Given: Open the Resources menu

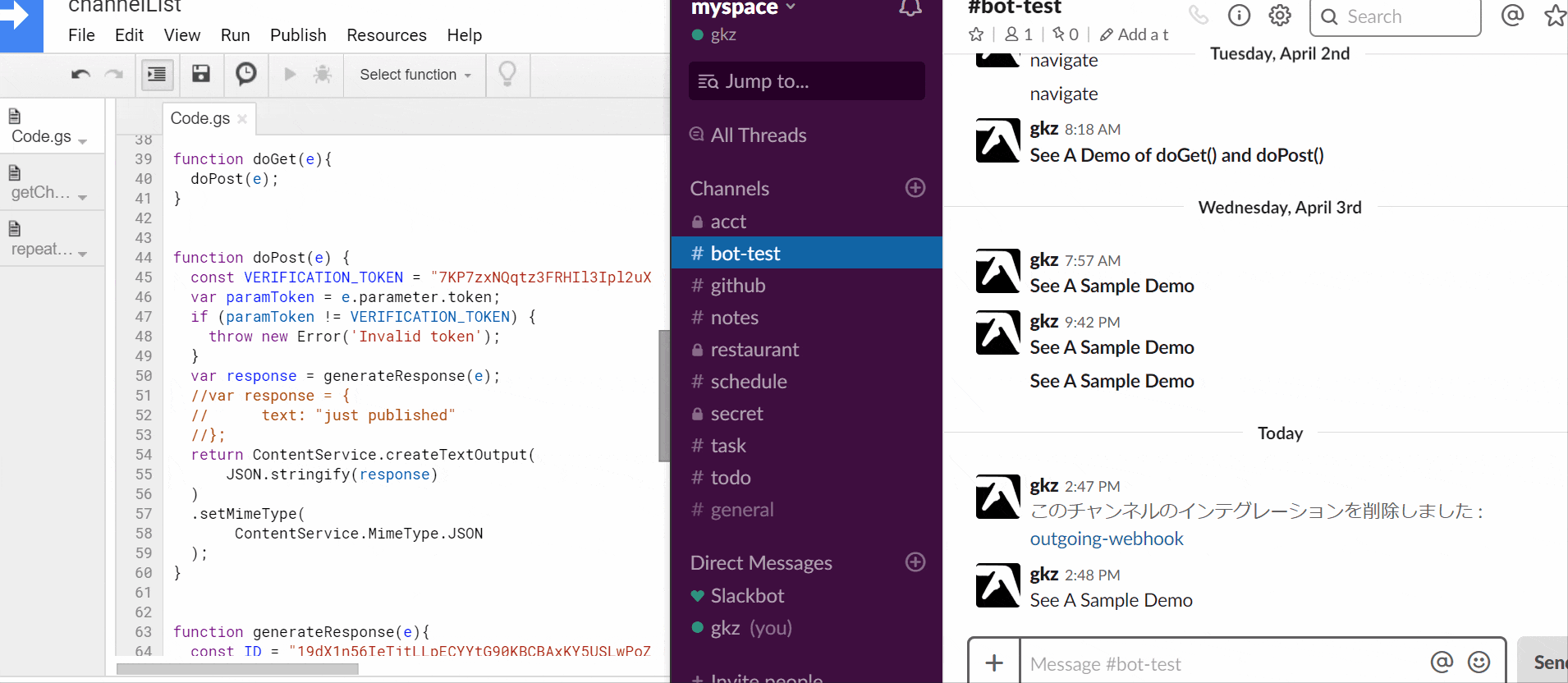Looking at the screenshot, I should point(387,35).
